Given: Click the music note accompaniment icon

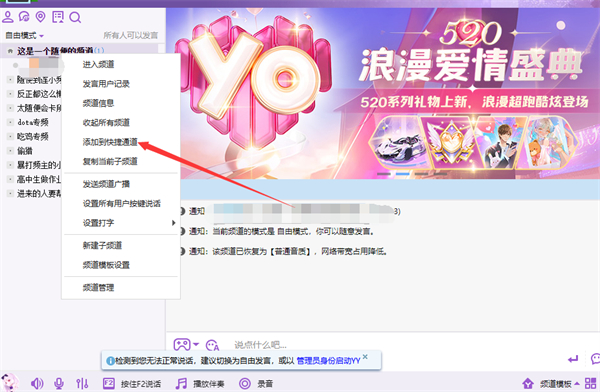Looking at the screenshot, I should (x=181, y=383).
